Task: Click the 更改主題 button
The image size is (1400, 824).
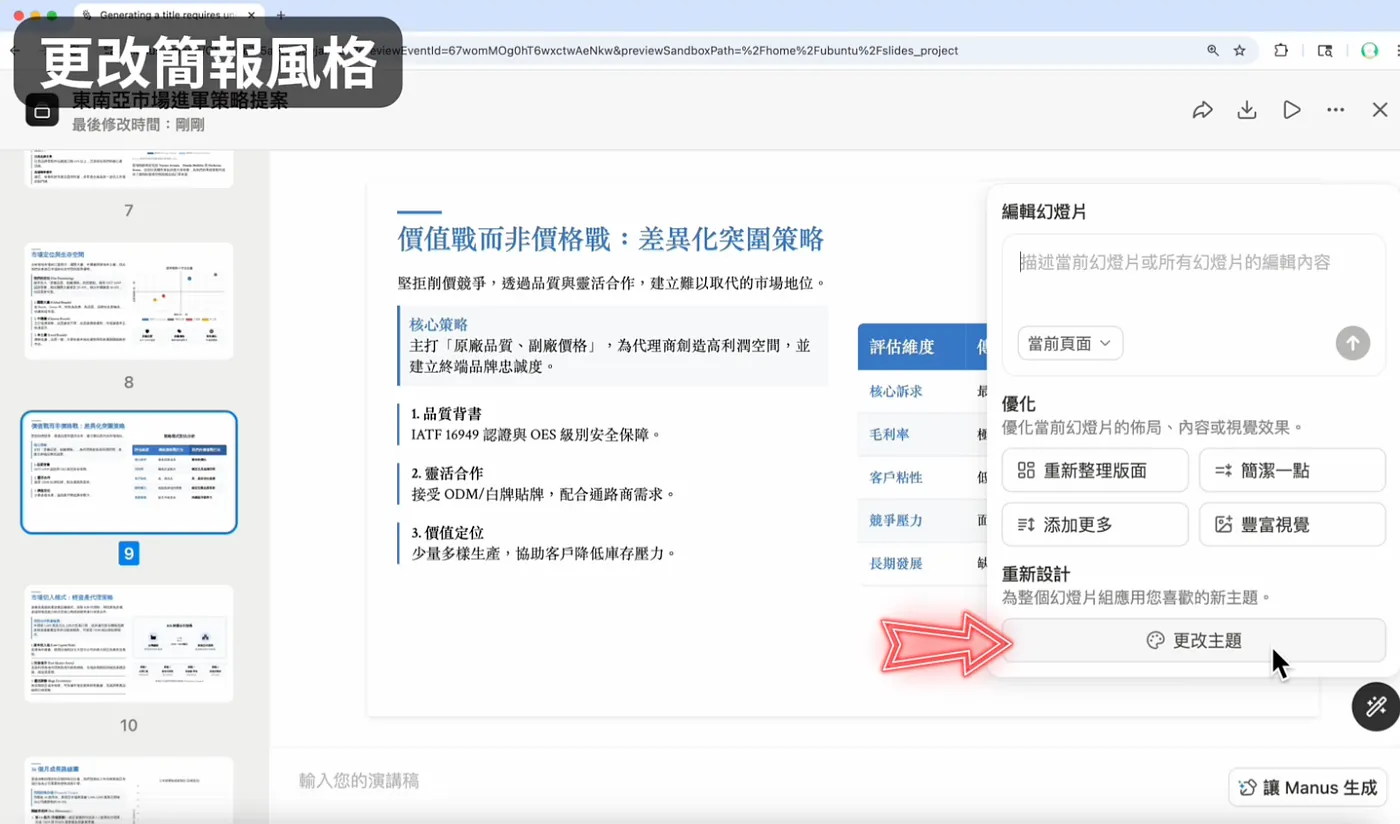Action: (x=1194, y=640)
